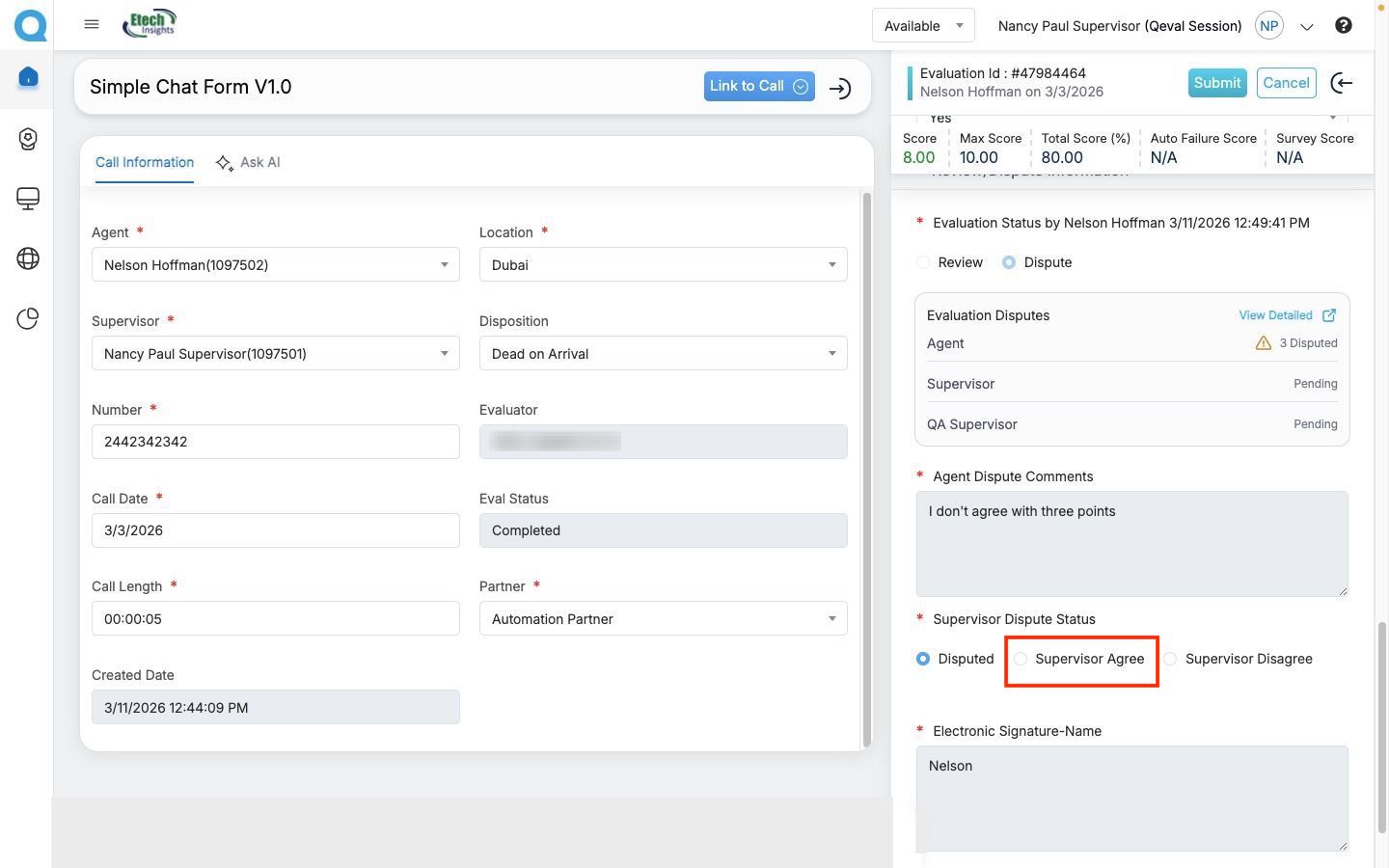Open the pie chart reports icon
This screenshot has width=1389, height=868.
coord(28,318)
